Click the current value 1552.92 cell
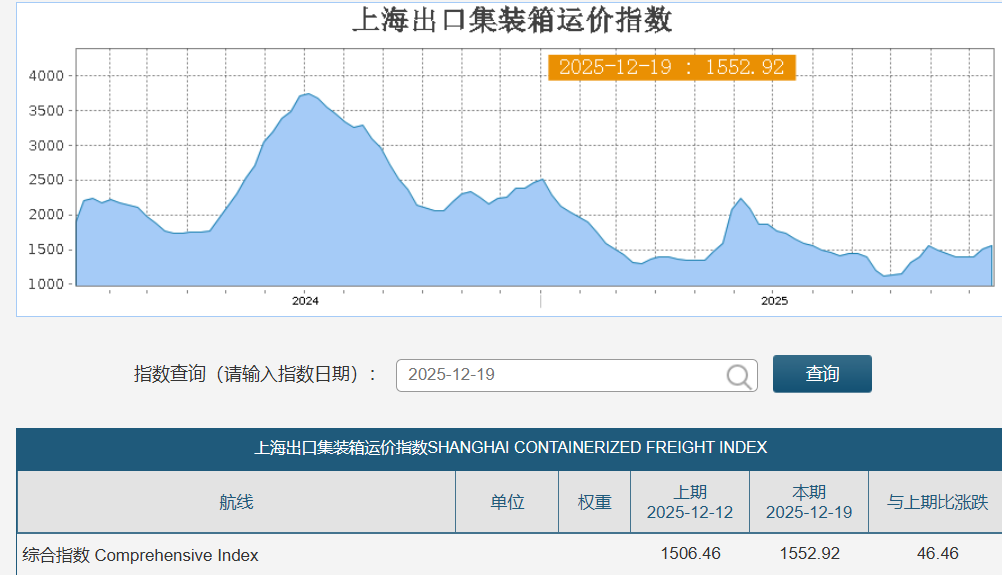The width and height of the screenshot is (1002, 575). 810,553
